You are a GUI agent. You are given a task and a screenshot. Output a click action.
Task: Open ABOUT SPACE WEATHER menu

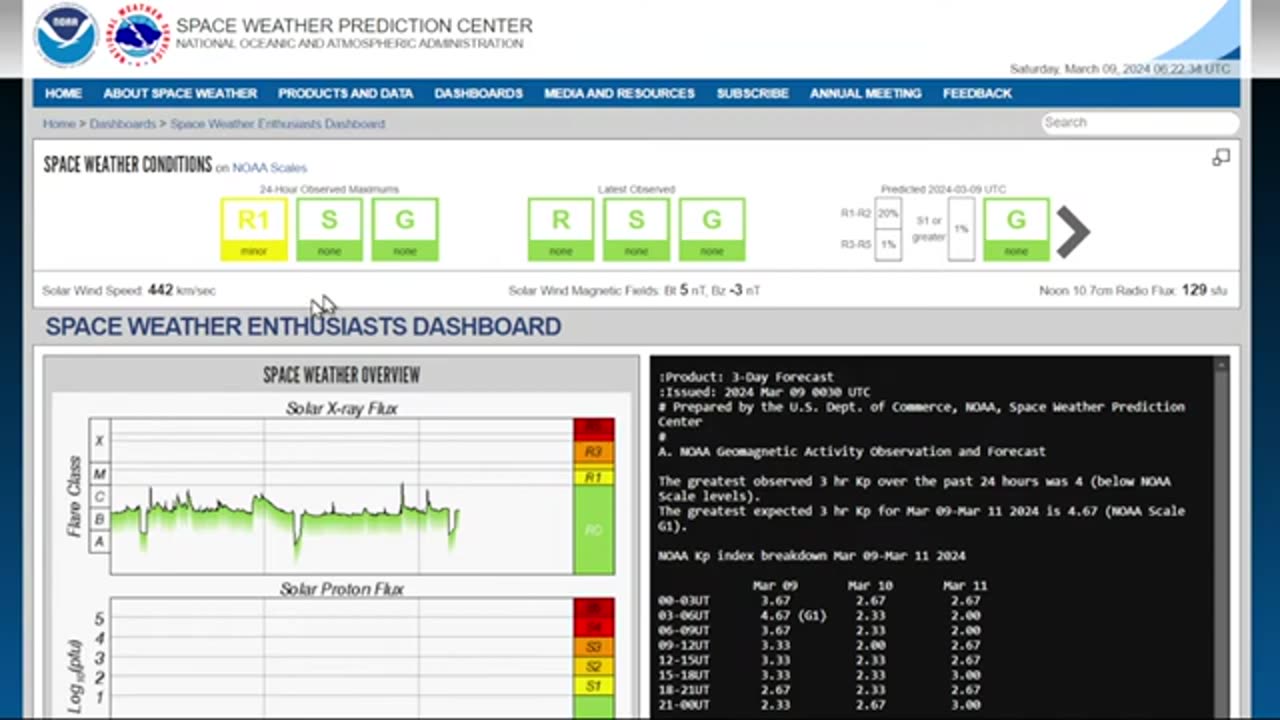[x=180, y=93]
